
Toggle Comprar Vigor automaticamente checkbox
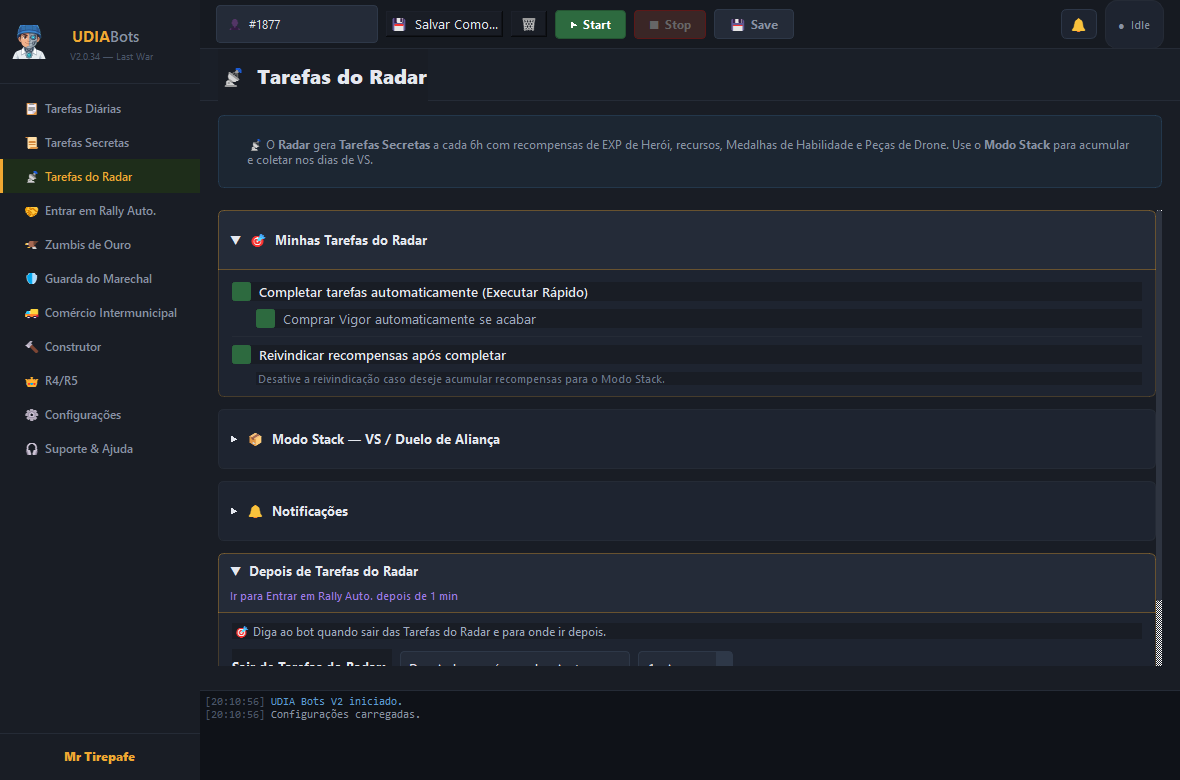click(266, 318)
